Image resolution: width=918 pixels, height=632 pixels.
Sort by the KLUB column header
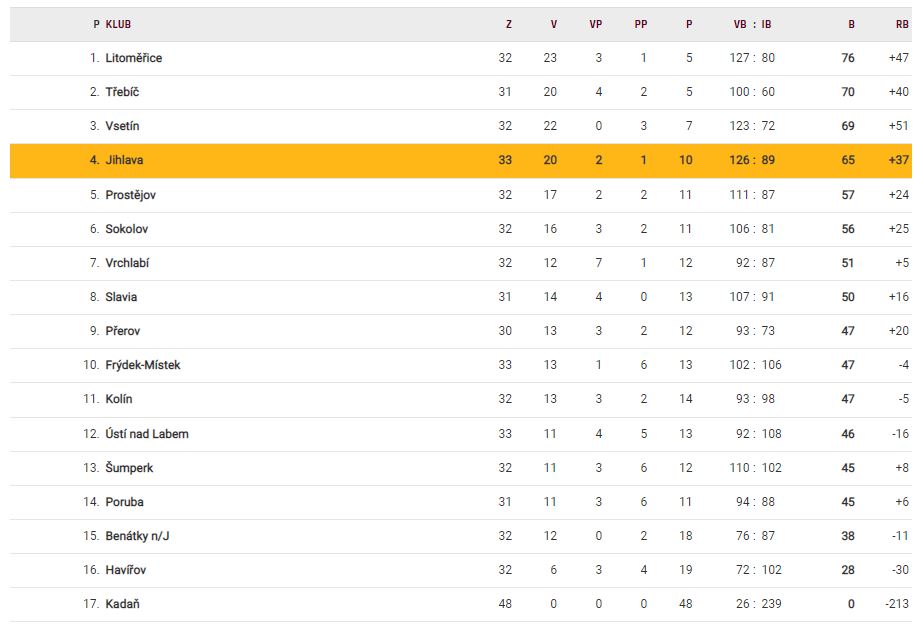tap(118, 24)
